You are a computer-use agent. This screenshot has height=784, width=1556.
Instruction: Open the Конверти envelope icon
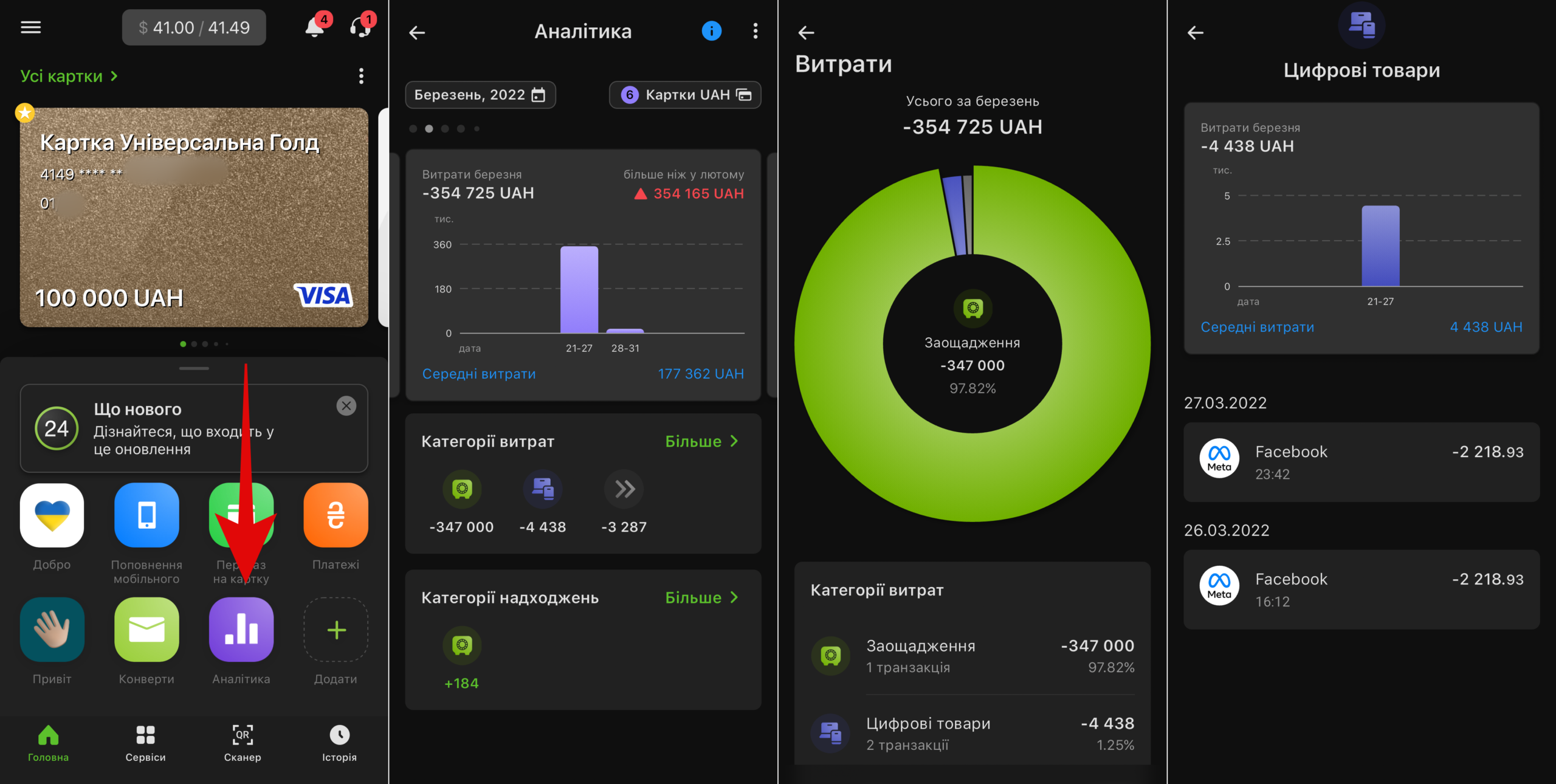pos(146,630)
